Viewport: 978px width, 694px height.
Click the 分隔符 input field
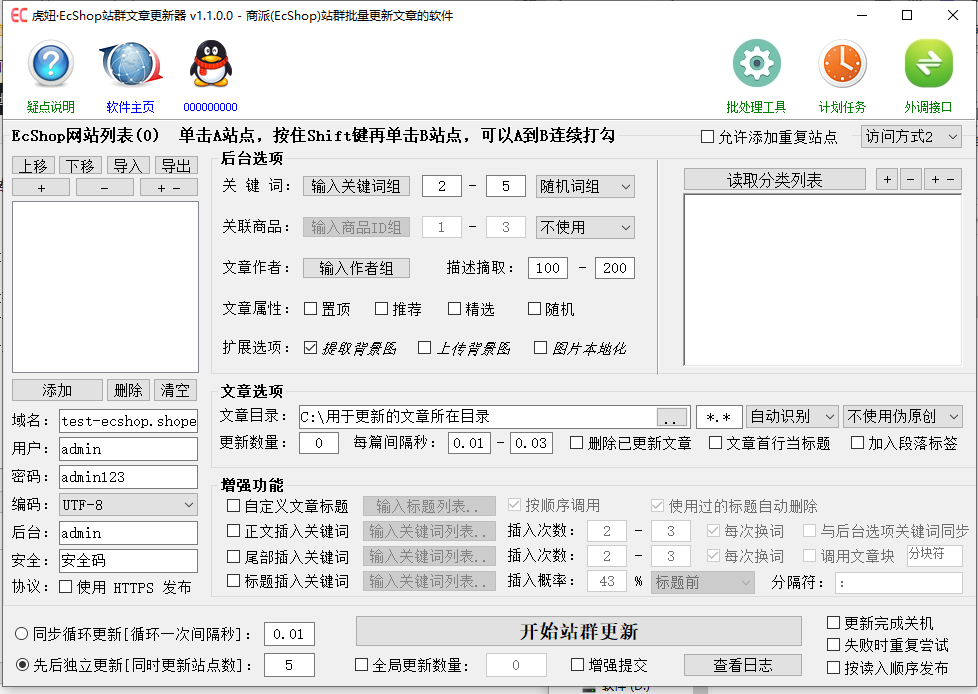pyautogui.click(x=899, y=582)
